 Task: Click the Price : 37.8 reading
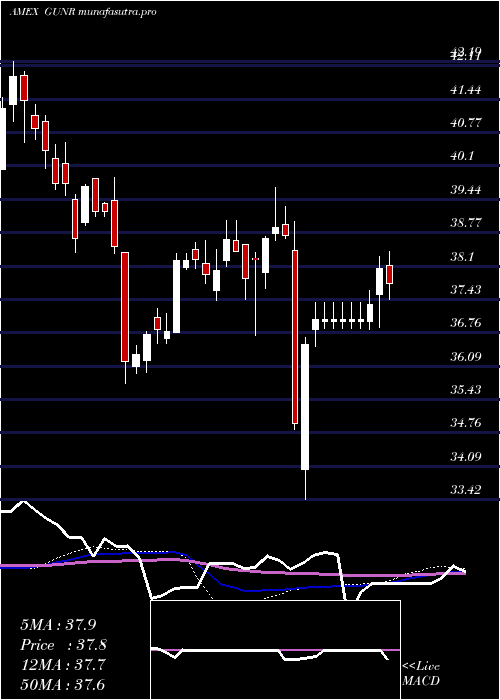(63, 645)
